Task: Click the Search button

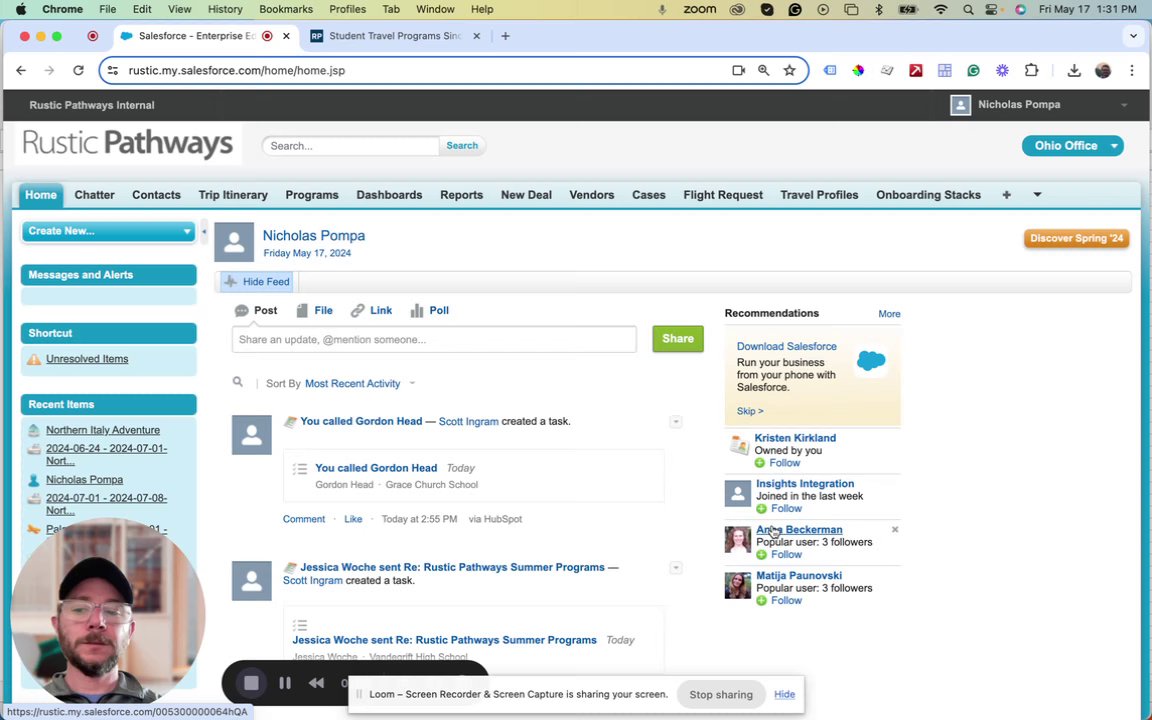Action: [x=461, y=145]
